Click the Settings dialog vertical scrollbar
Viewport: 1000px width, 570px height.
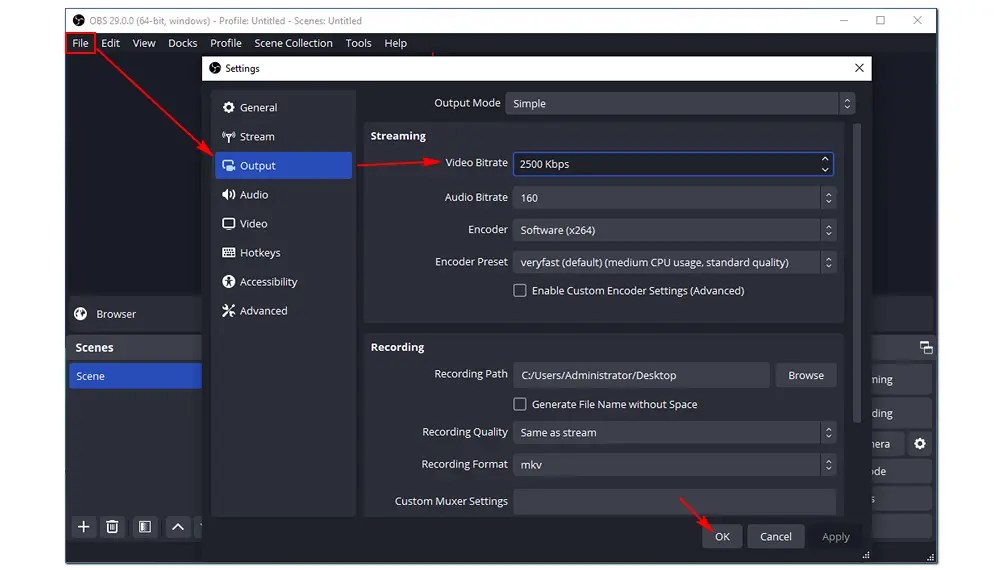tap(857, 272)
